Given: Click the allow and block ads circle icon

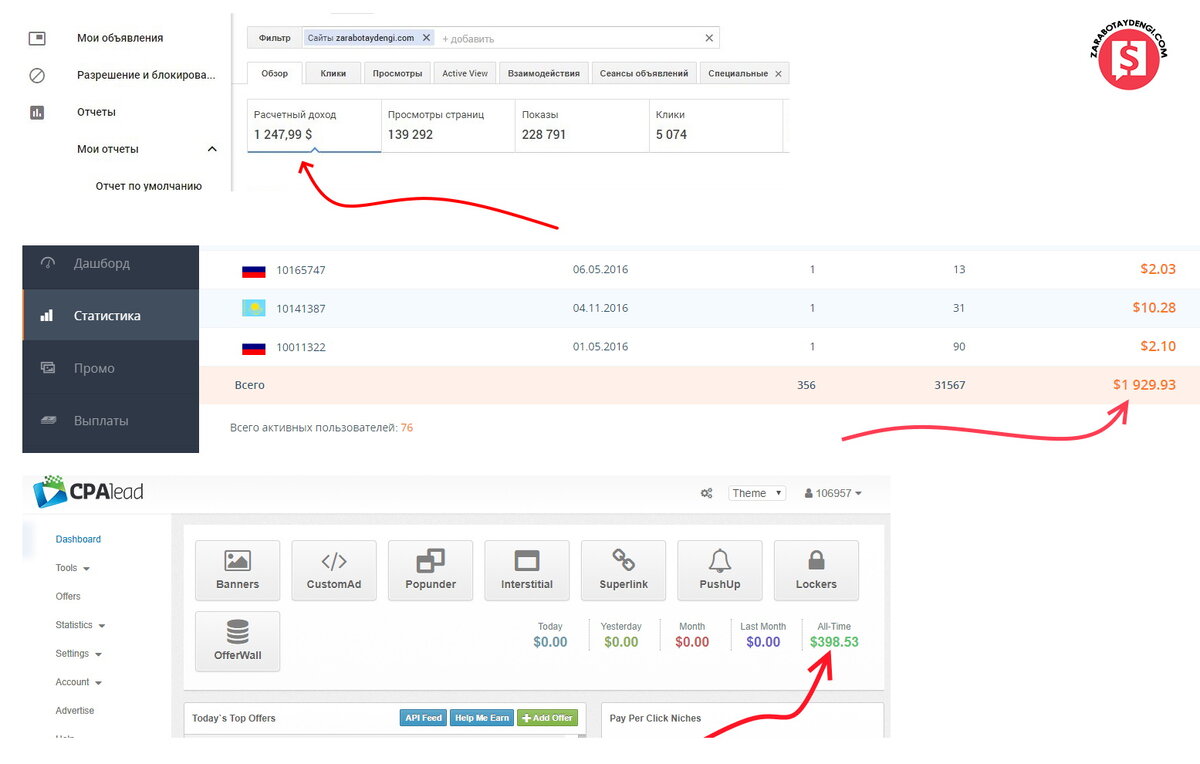Looking at the screenshot, I should [x=37, y=75].
